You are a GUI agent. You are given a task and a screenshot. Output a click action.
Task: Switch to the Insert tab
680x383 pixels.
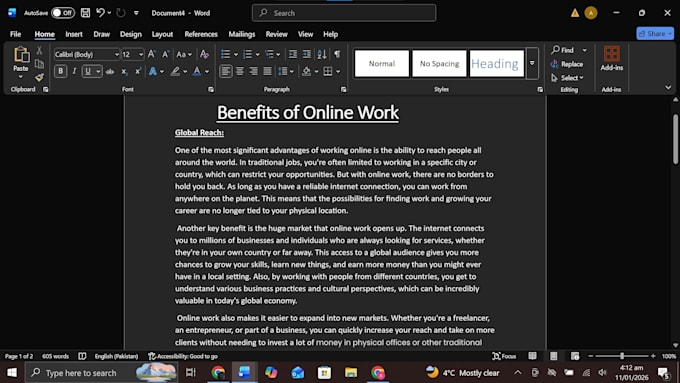(x=74, y=34)
